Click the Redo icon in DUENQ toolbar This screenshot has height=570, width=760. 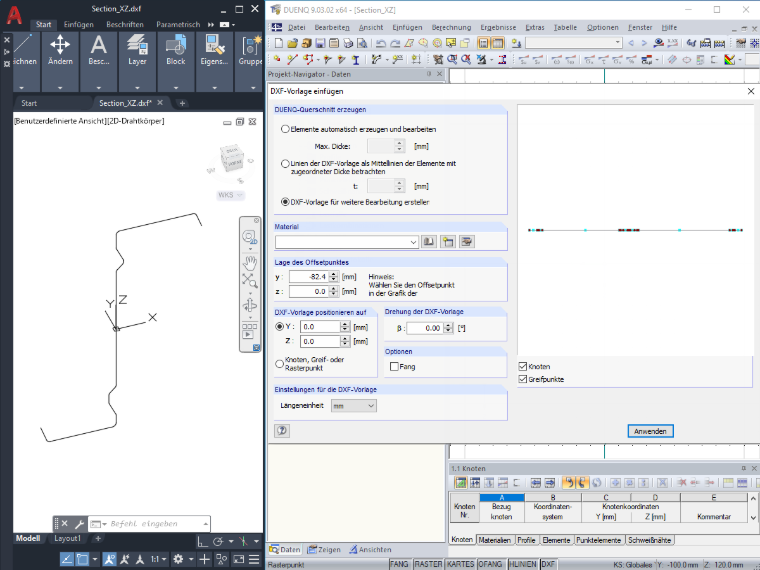(x=395, y=43)
